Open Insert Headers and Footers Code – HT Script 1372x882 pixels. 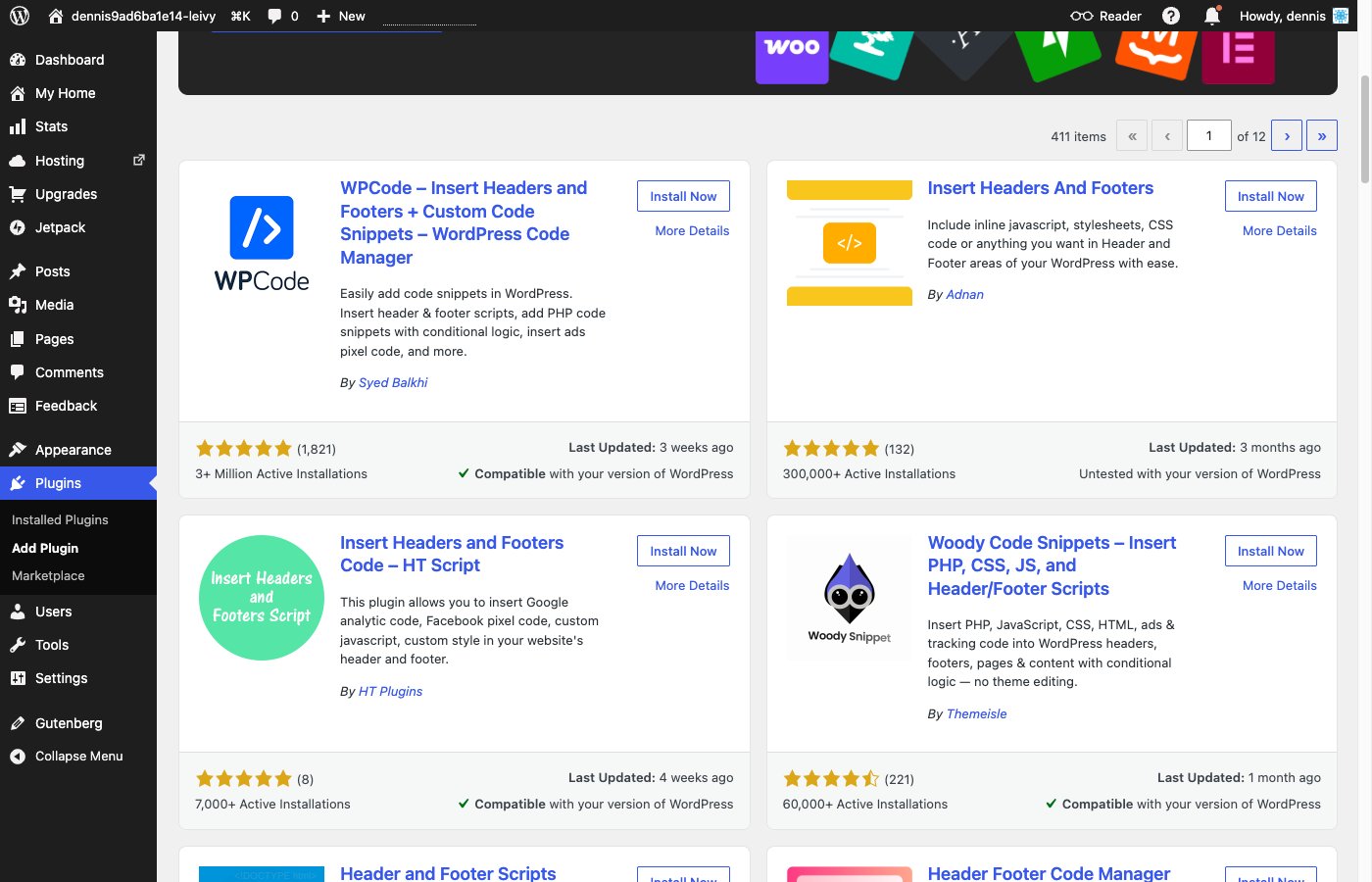[452, 554]
